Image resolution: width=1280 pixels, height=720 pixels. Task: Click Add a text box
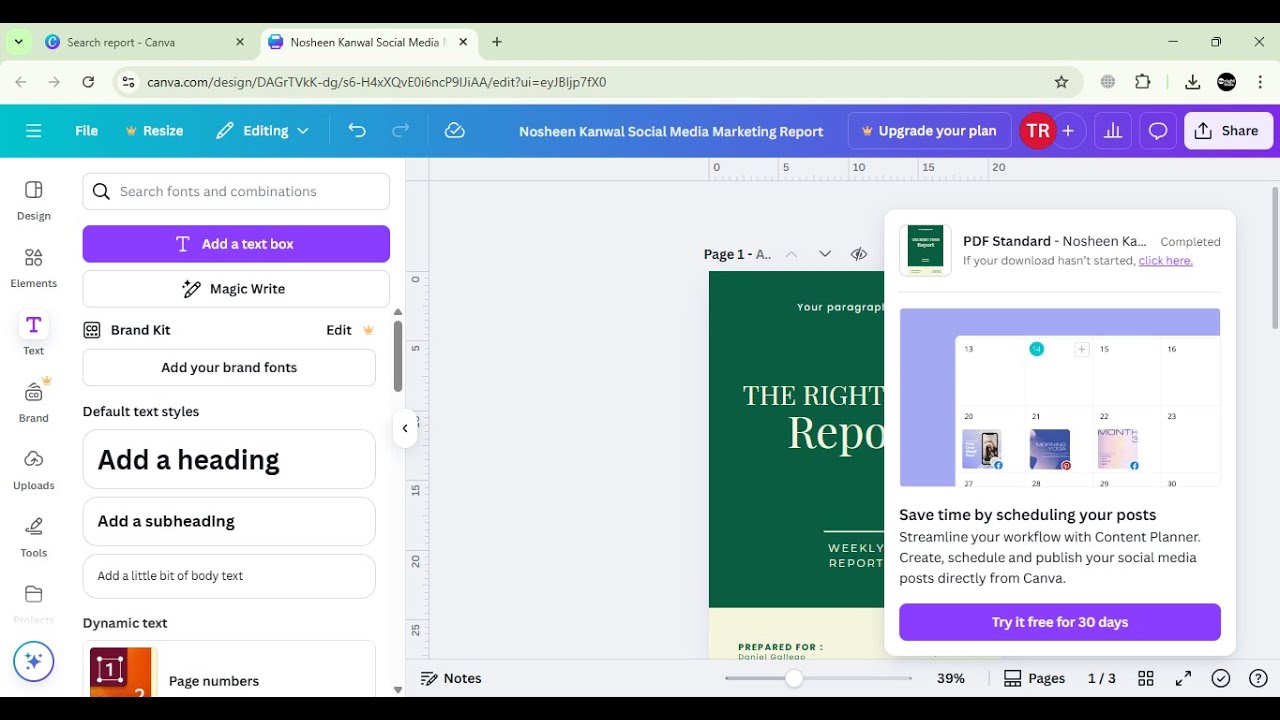236,244
